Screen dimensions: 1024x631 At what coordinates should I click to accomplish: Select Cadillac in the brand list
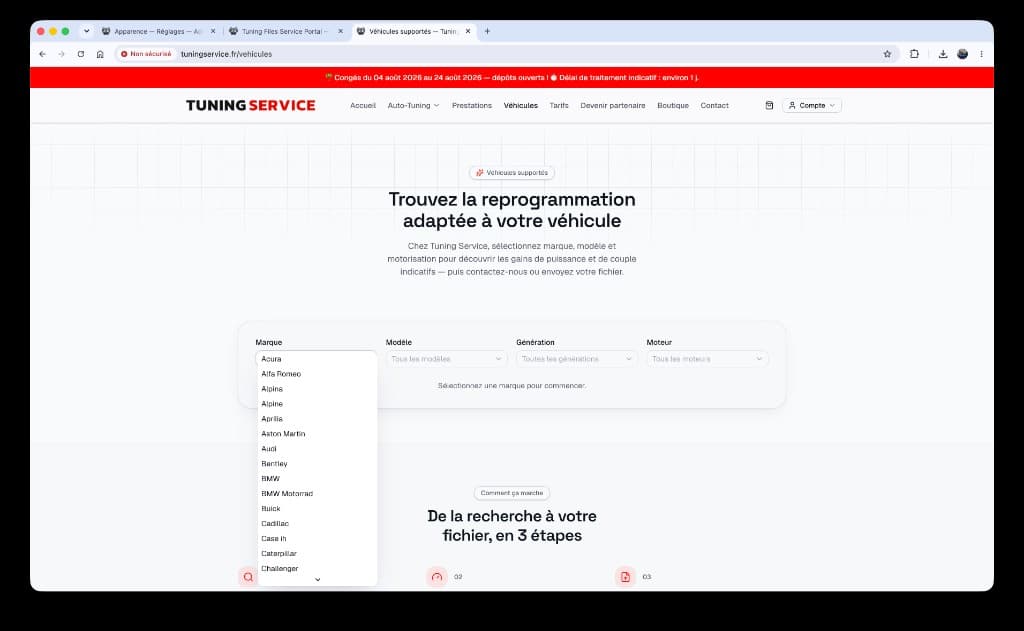click(317, 524)
